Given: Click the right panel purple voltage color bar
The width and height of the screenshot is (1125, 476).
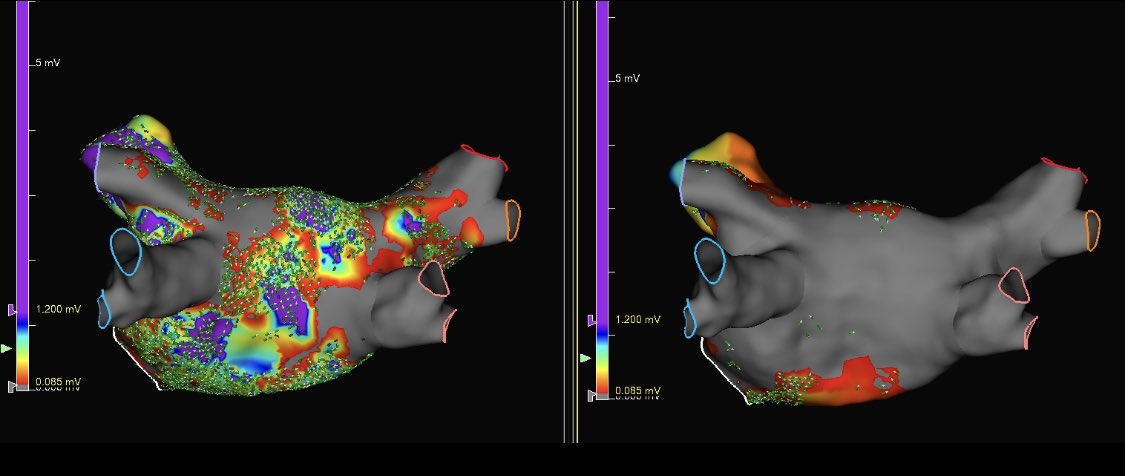Looking at the screenshot, I should click(x=602, y=162).
